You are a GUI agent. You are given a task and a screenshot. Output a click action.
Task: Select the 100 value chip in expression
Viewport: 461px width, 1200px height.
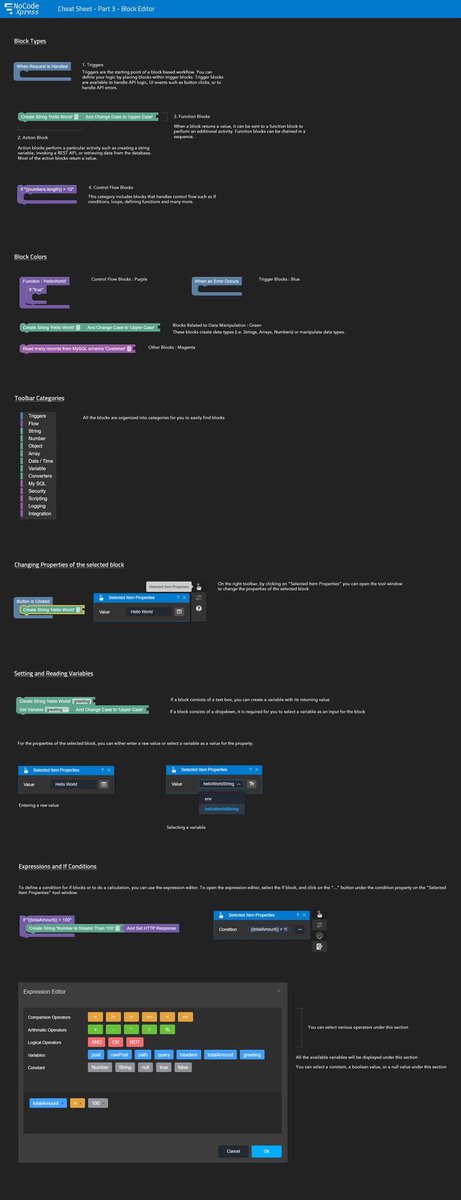point(98,1102)
